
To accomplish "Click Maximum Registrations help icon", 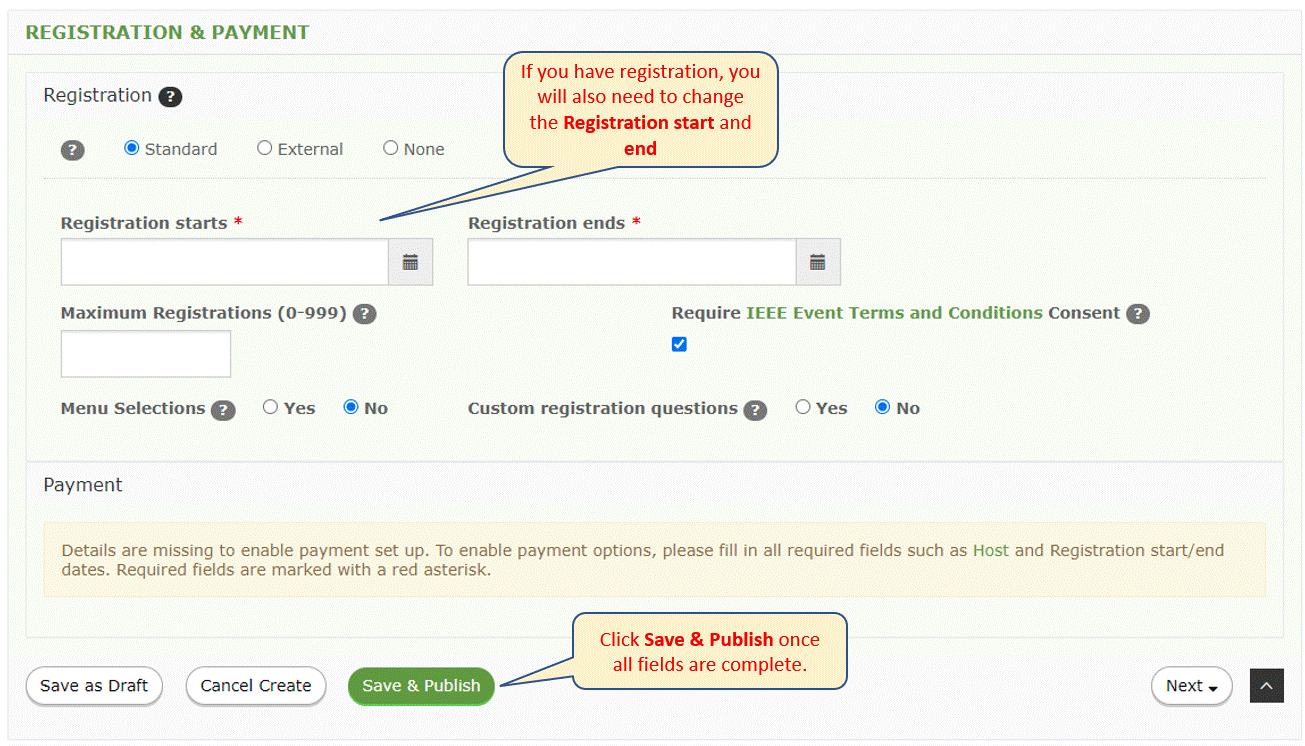I will tap(365, 314).
